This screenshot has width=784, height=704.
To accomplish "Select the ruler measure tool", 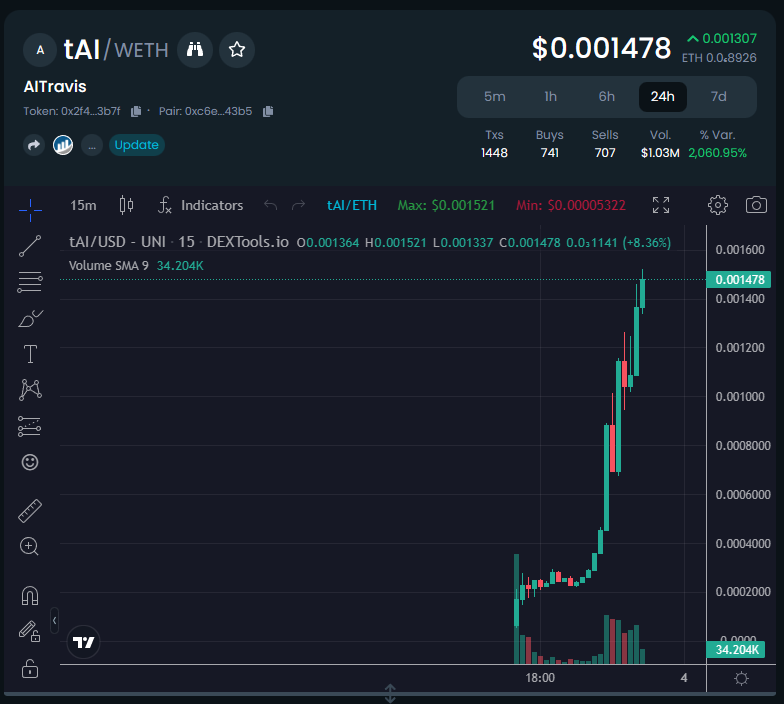I will click(30, 511).
